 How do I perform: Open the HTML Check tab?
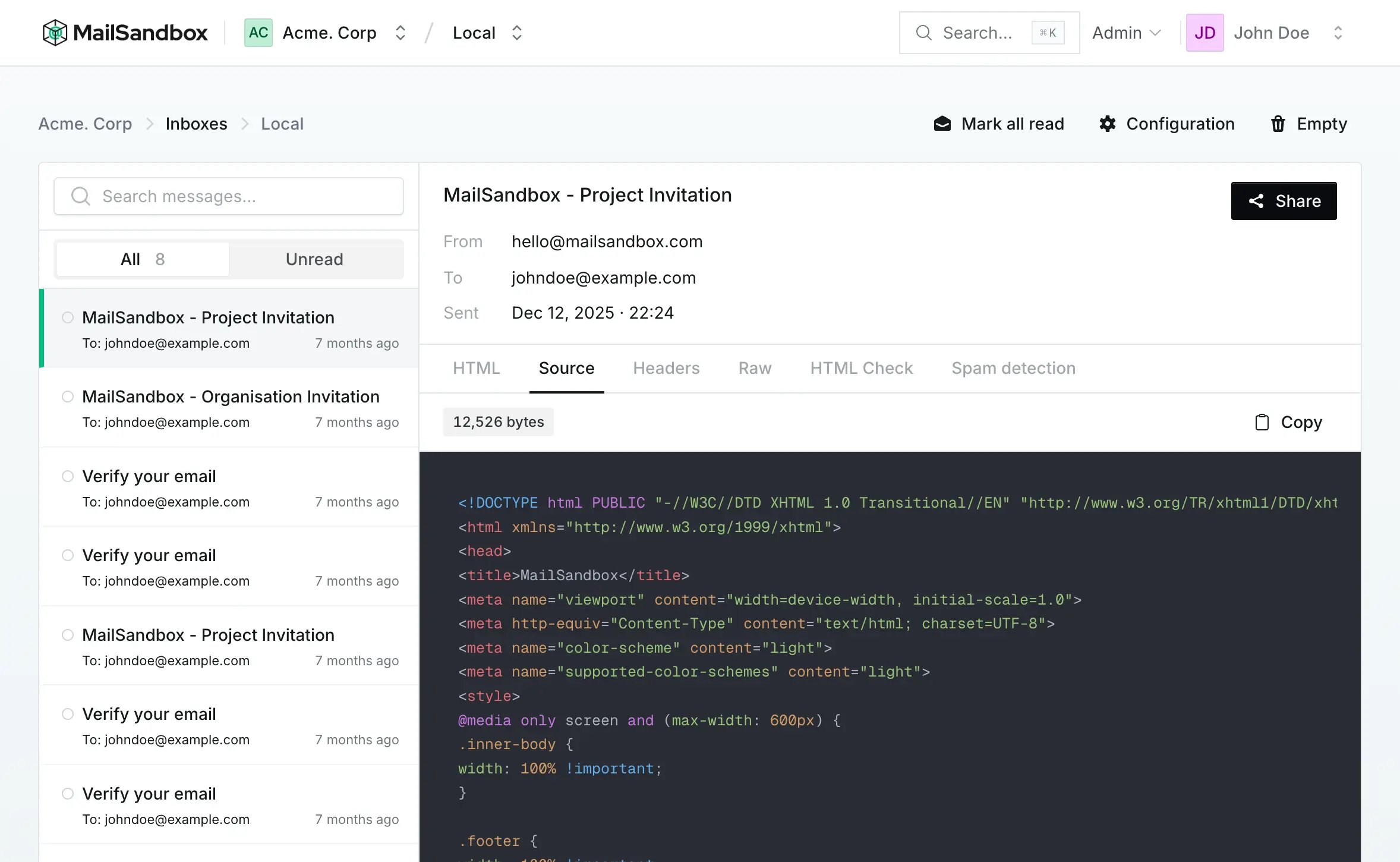point(862,368)
